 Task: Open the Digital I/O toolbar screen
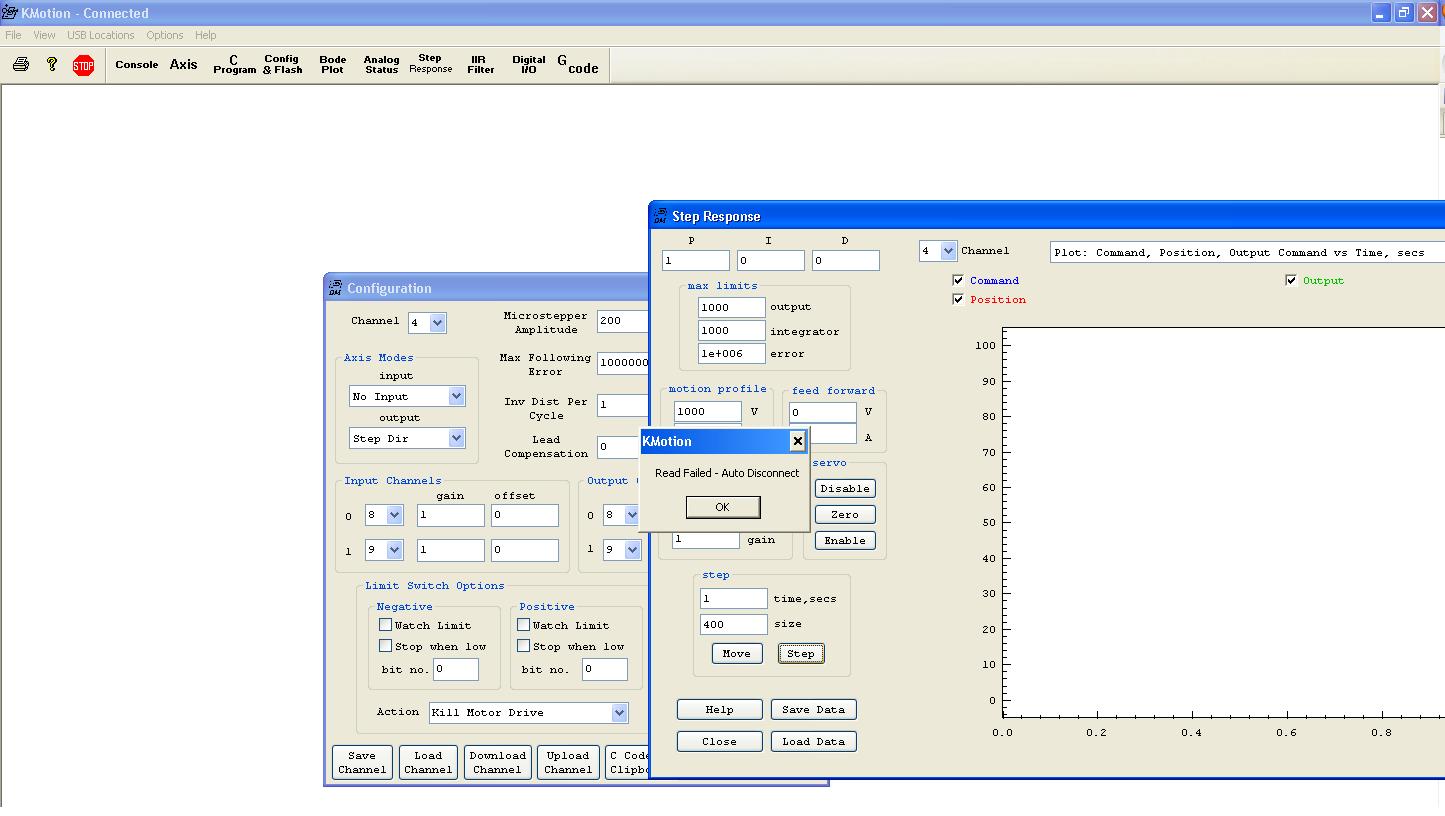pyautogui.click(x=528, y=65)
